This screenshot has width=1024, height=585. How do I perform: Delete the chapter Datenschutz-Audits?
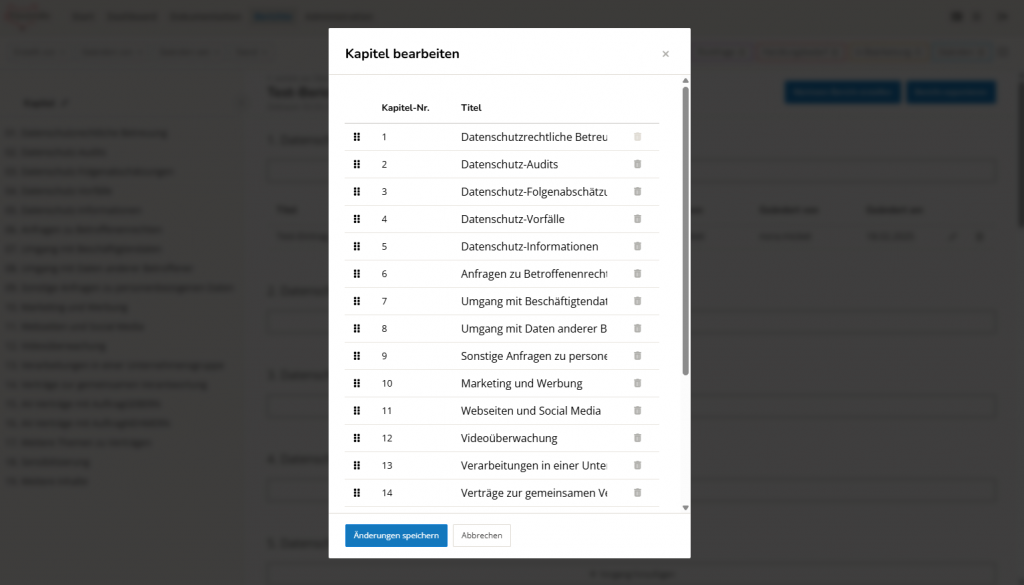638,164
